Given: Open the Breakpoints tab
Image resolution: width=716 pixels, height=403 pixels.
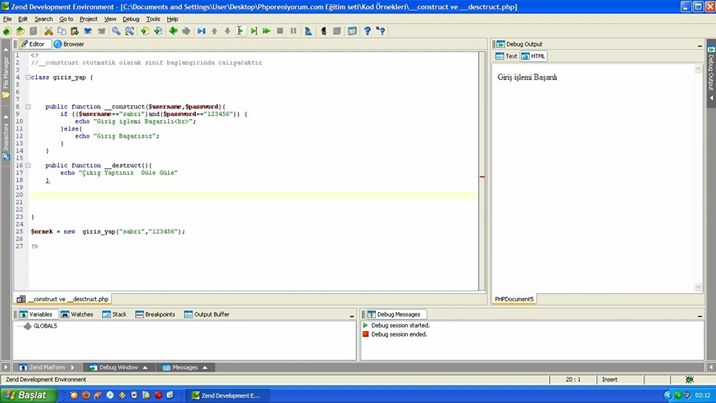Looking at the screenshot, I should point(155,314).
